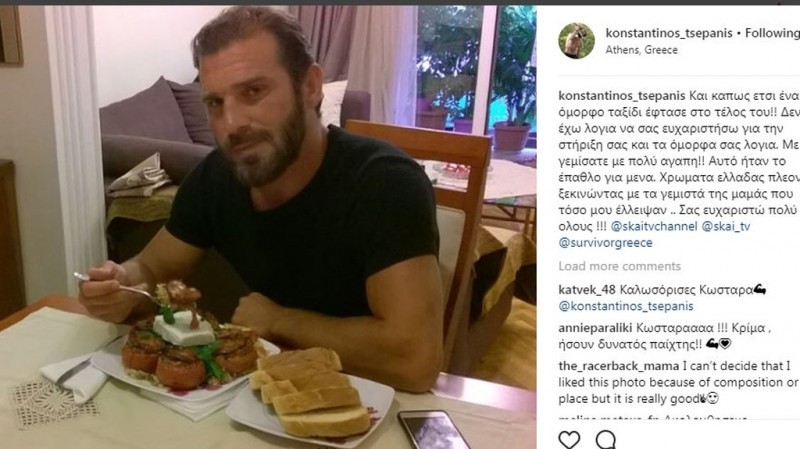800x449 pixels.
Task: Open the @skai_tv mention
Action: (x=726, y=227)
